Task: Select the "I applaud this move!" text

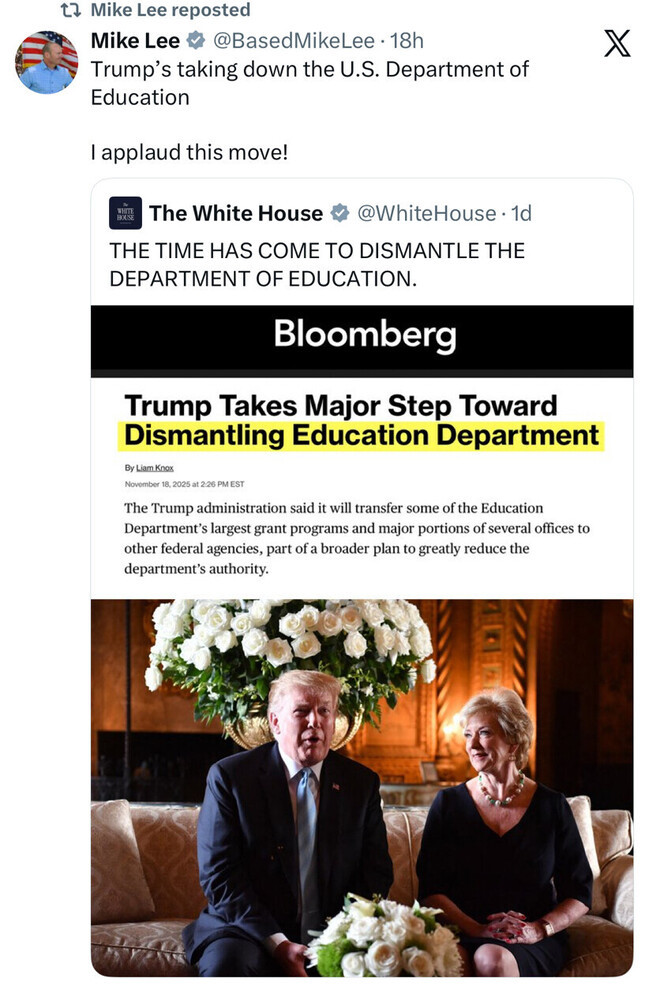Action: [x=189, y=153]
